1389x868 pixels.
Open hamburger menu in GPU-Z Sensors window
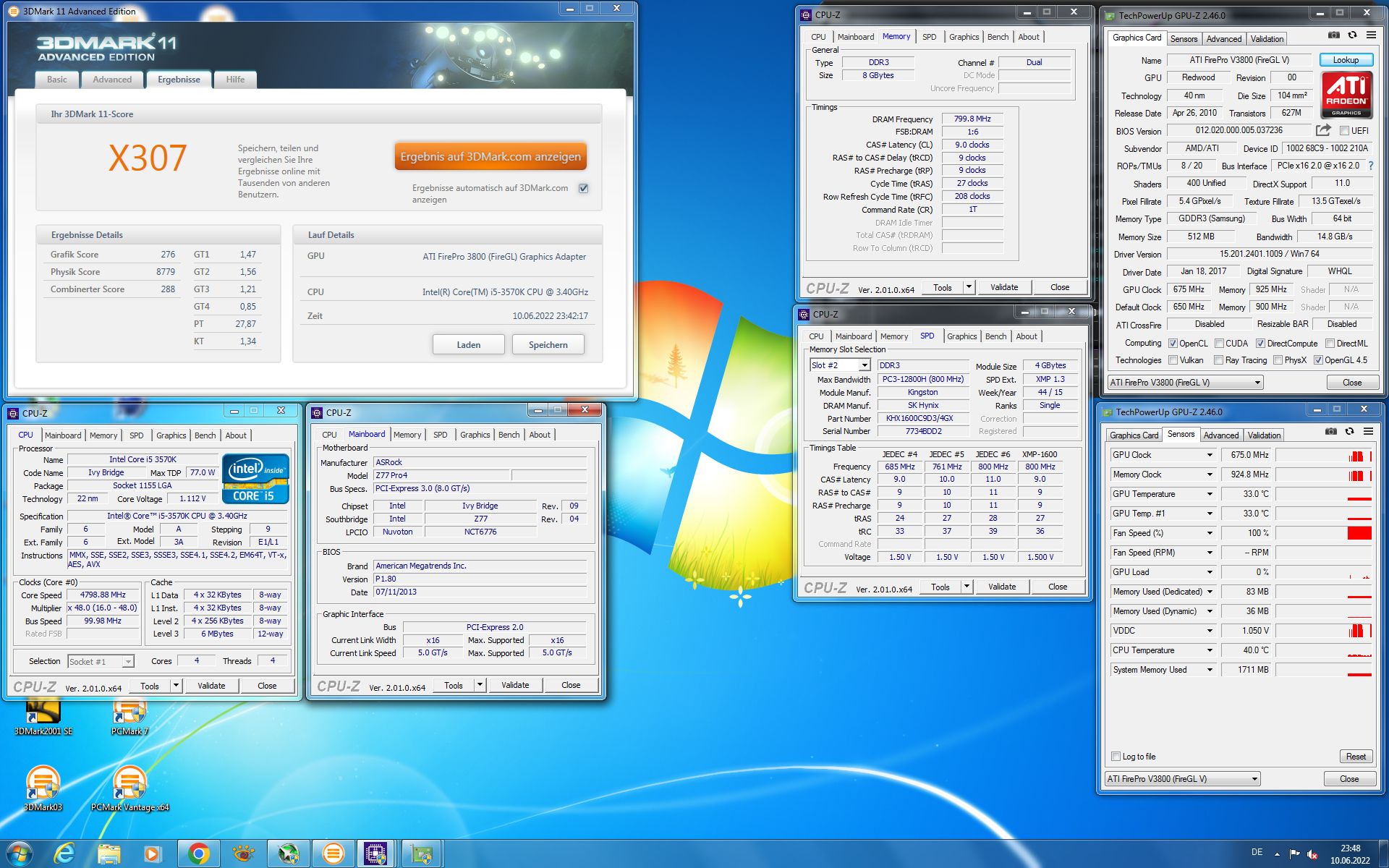tap(1368, 431)
